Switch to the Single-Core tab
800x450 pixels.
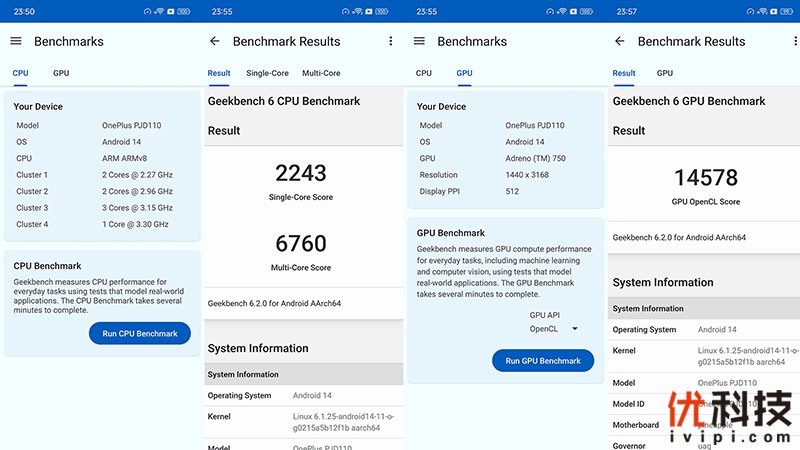(x=267, y=73)
